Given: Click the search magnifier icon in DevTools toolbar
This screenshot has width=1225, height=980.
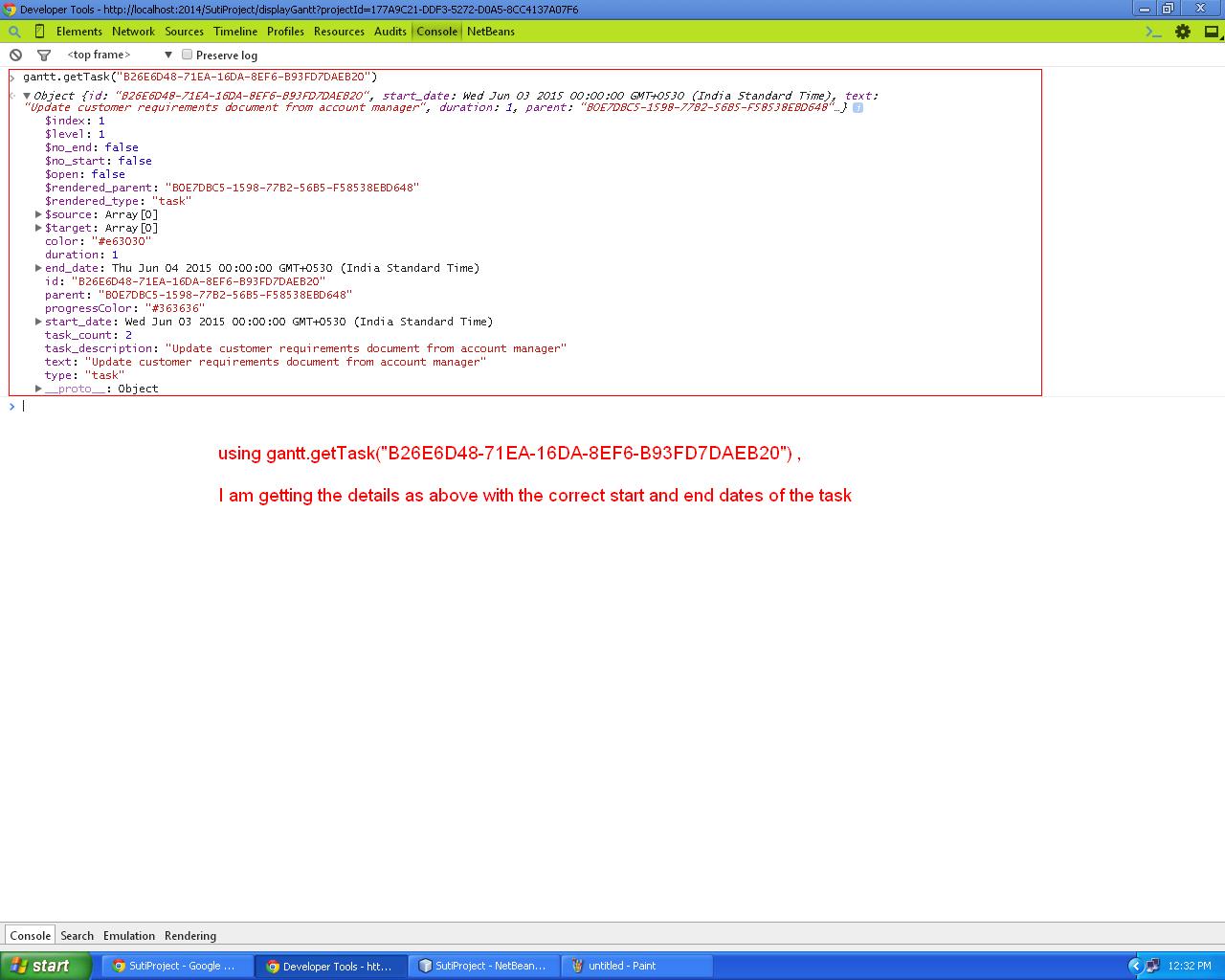Looking at the screenshot, I should 14,32.
